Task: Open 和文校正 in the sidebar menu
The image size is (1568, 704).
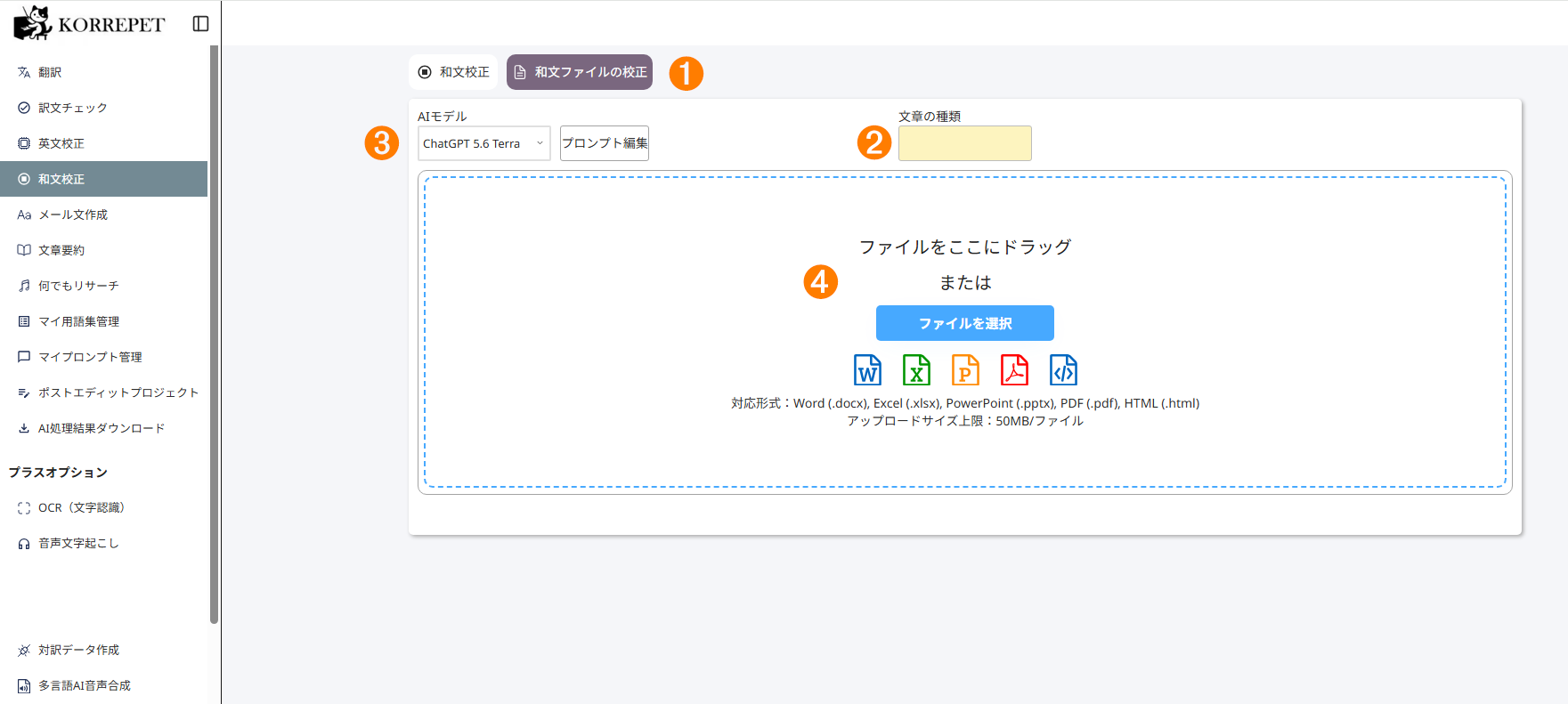Action: point(103,179)
